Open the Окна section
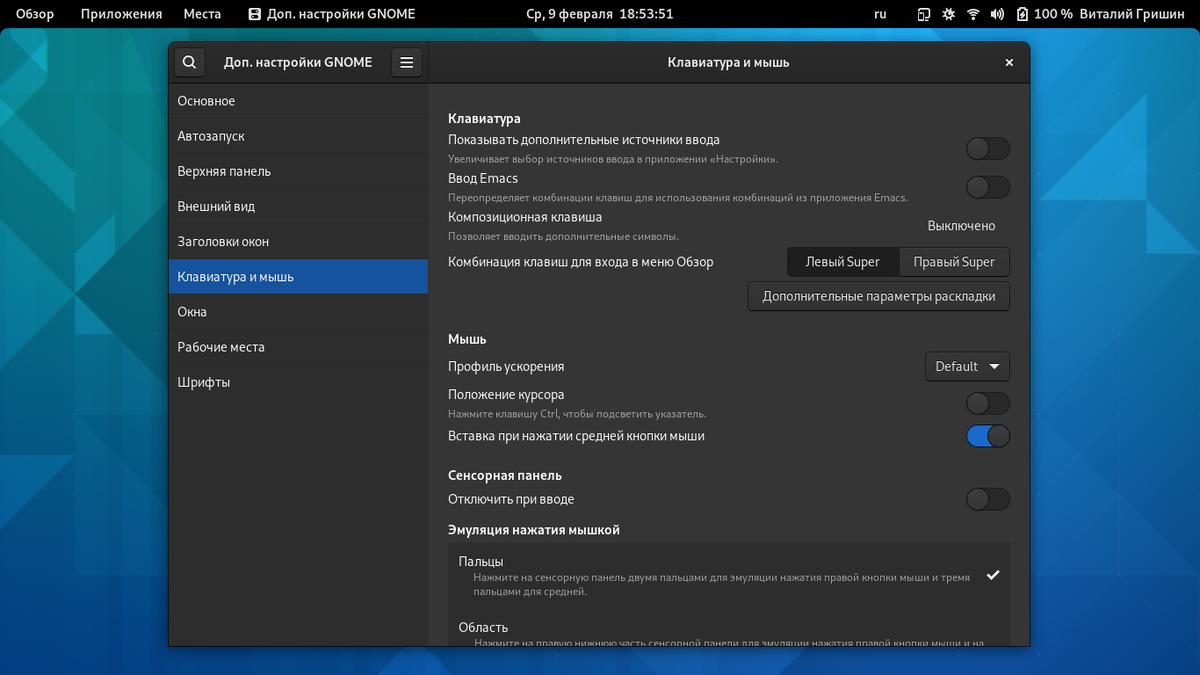 click(298, 312)
